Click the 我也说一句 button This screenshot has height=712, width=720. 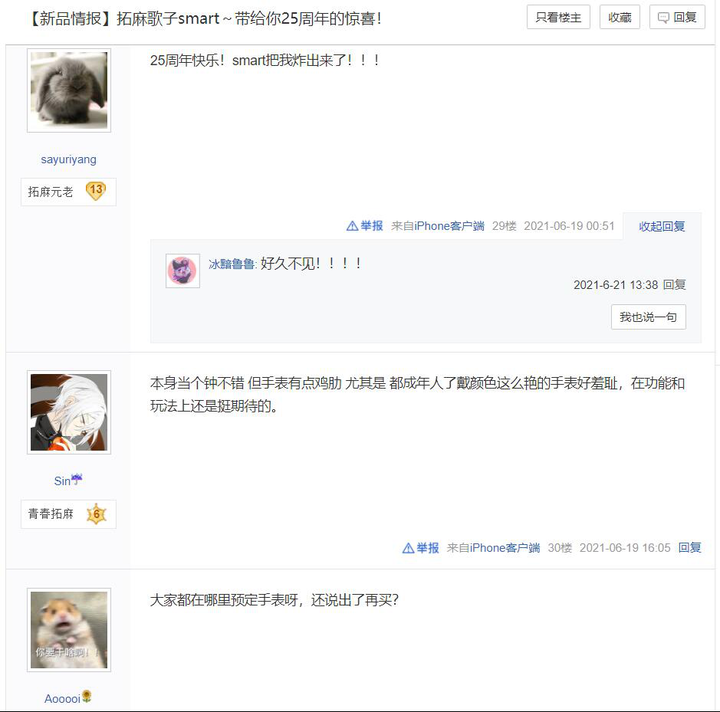click(648, 317)
